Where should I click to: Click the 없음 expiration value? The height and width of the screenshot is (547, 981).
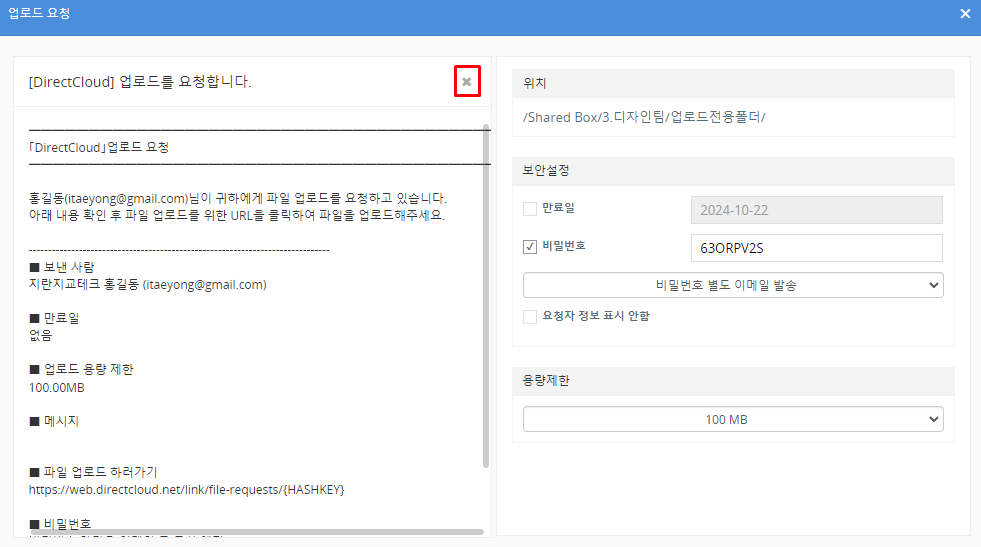[41, 335]
